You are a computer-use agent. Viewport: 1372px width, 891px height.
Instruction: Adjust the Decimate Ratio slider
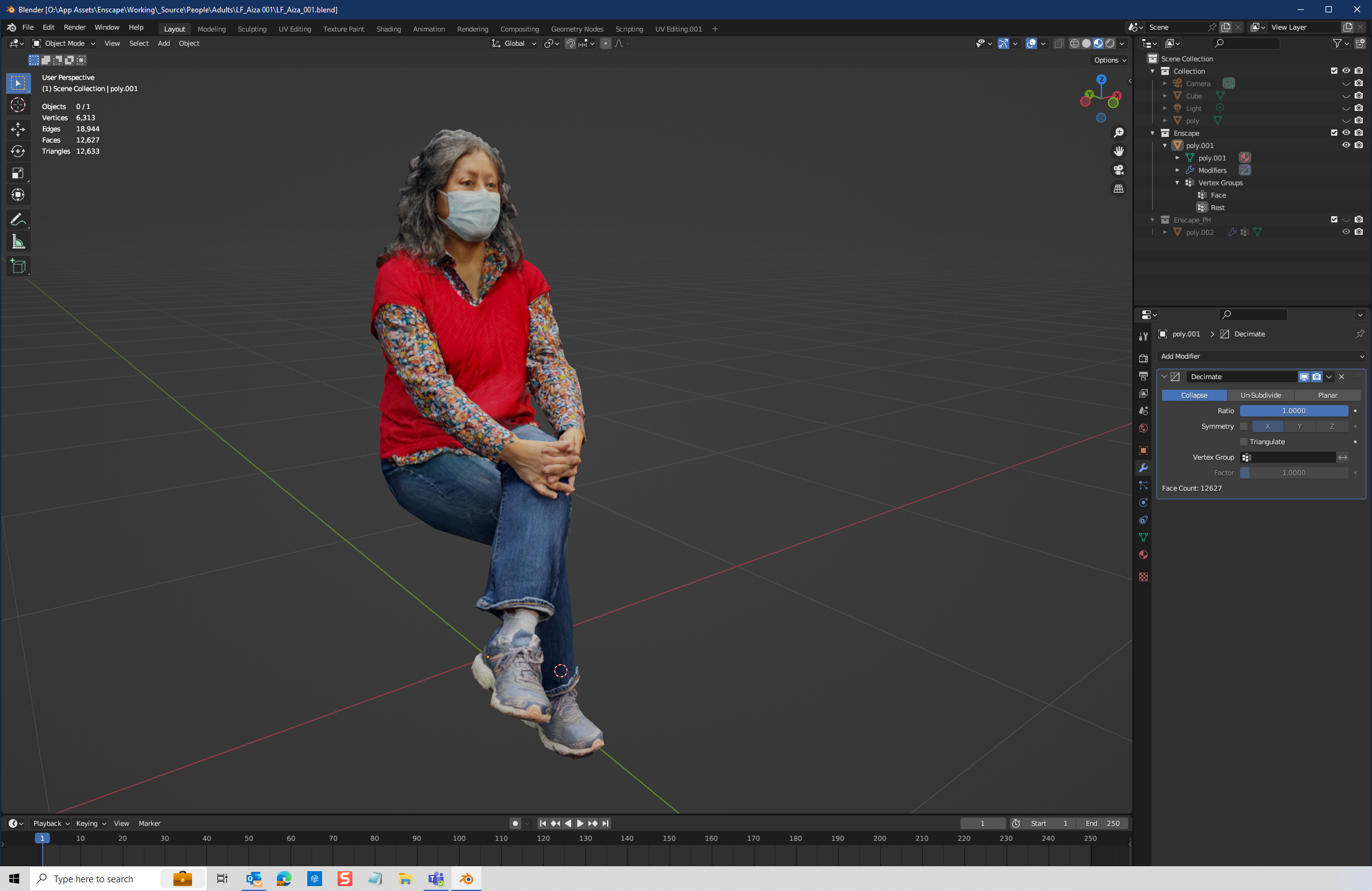pyautogui.click(x=1294, y=411)
